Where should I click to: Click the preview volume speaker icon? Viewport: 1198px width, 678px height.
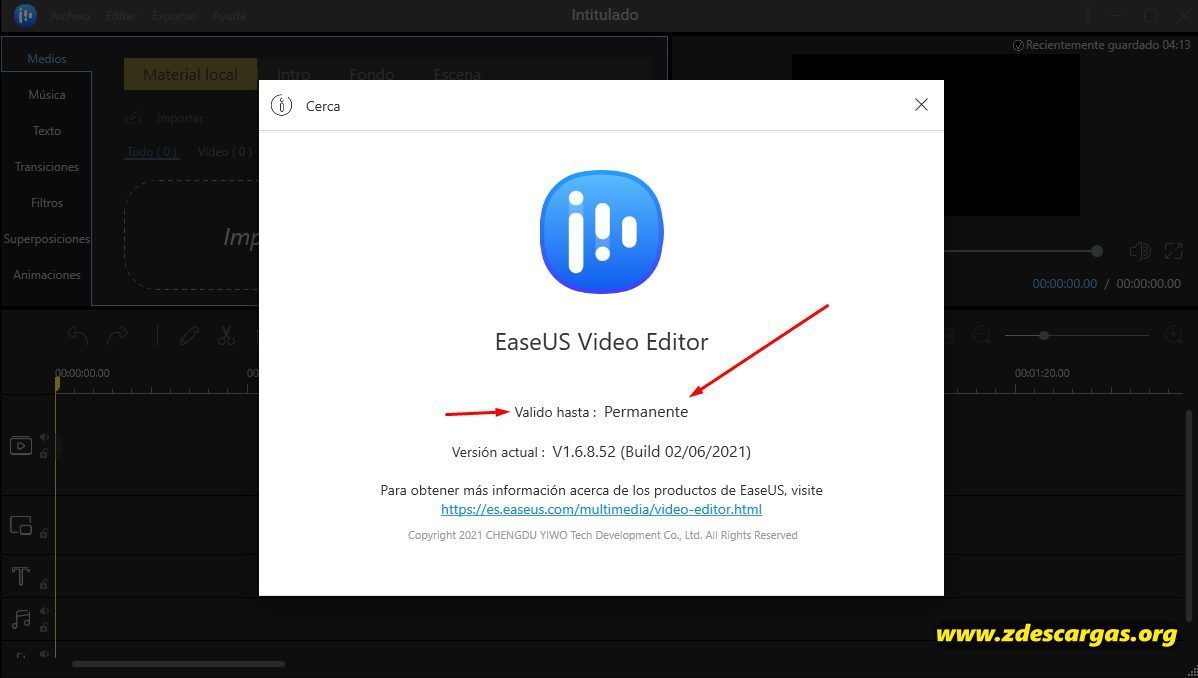[x=1140, y=251]
